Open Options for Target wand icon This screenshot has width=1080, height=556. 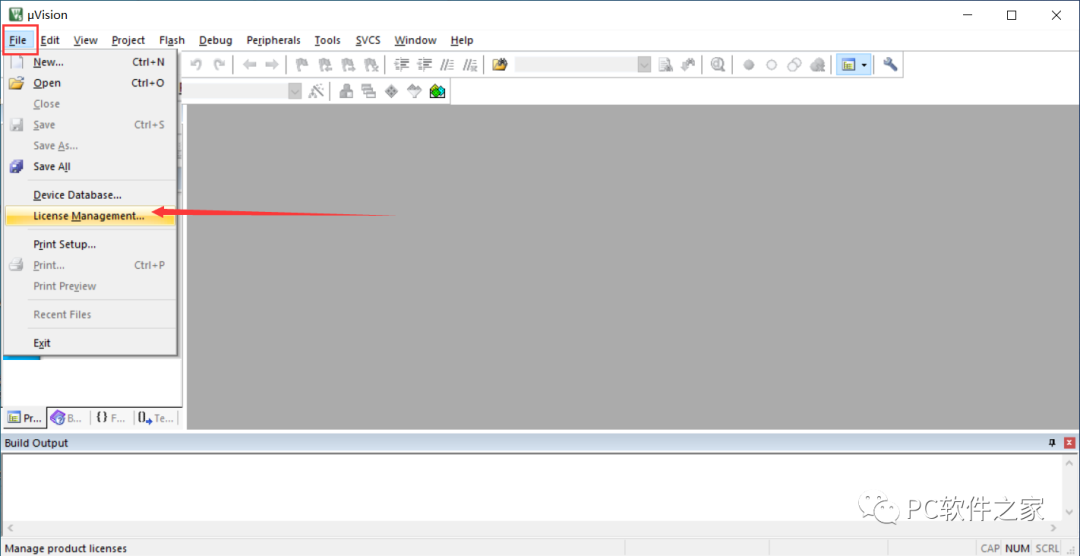tap(316, 91)
